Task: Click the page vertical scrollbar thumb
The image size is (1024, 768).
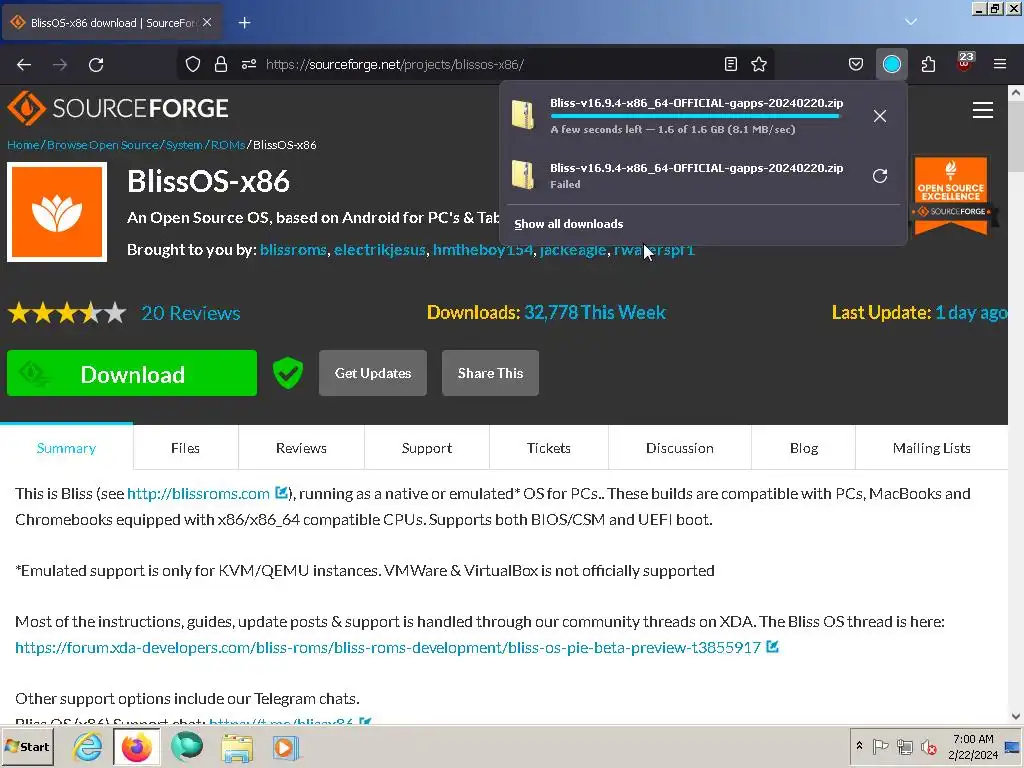Action: tap(1016, 137)
